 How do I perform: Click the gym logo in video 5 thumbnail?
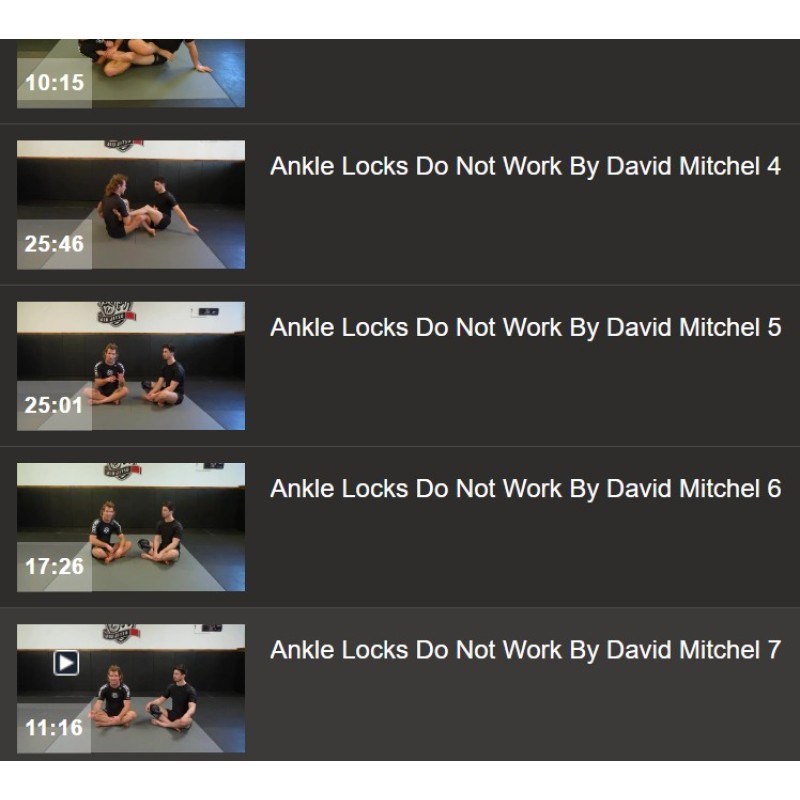tap(117, 313)
